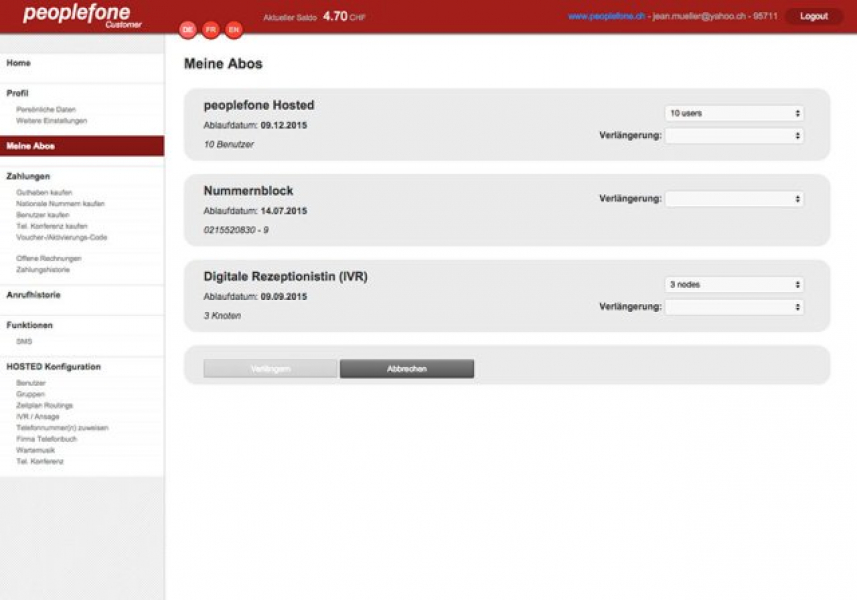Open Tel. Konferenz kaufen
Screen dimensions: 857x600
point(52,226)
